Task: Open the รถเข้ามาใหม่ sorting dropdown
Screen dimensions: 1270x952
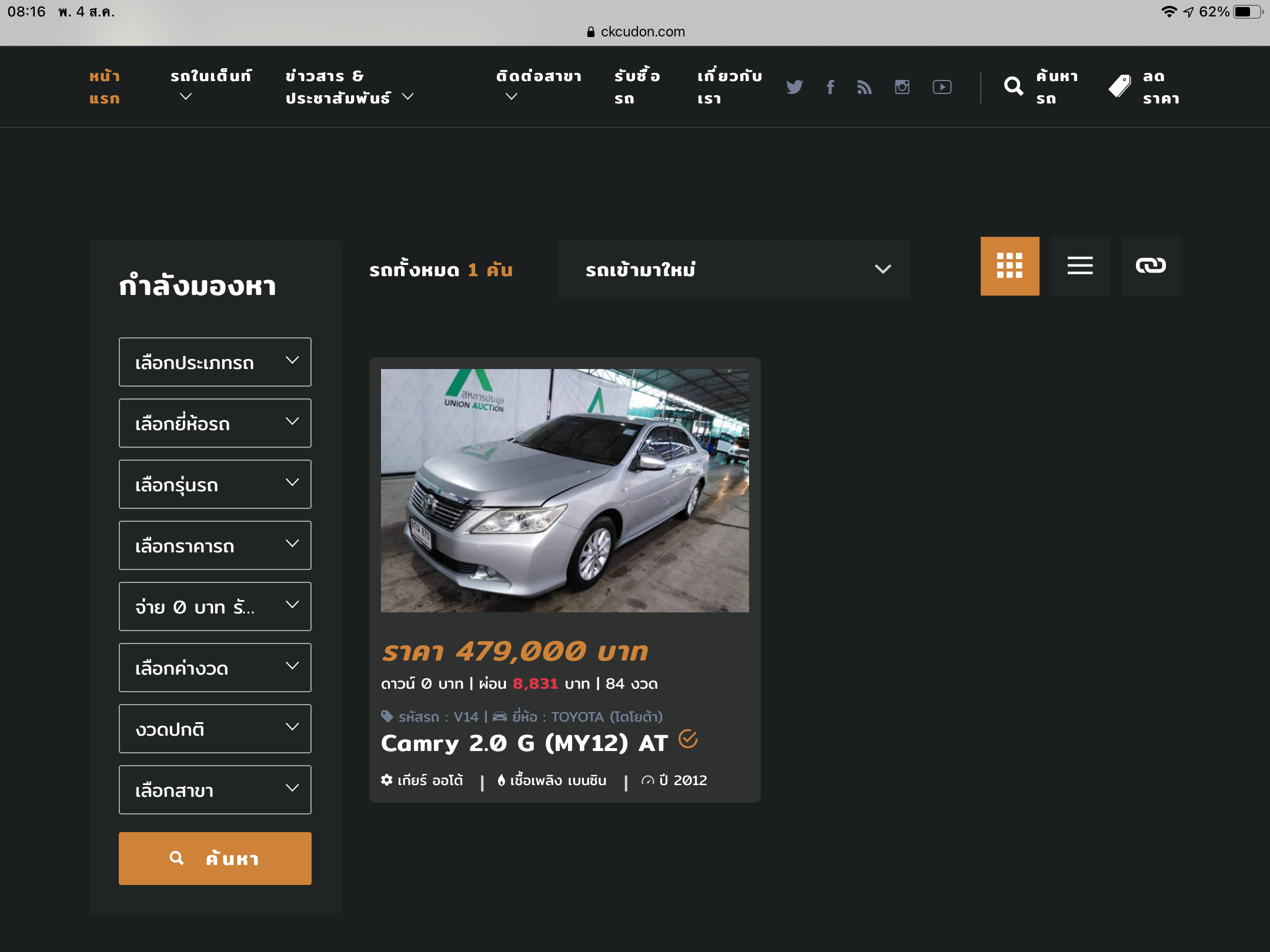Action: pyautogui.click(x=733, y=269)
